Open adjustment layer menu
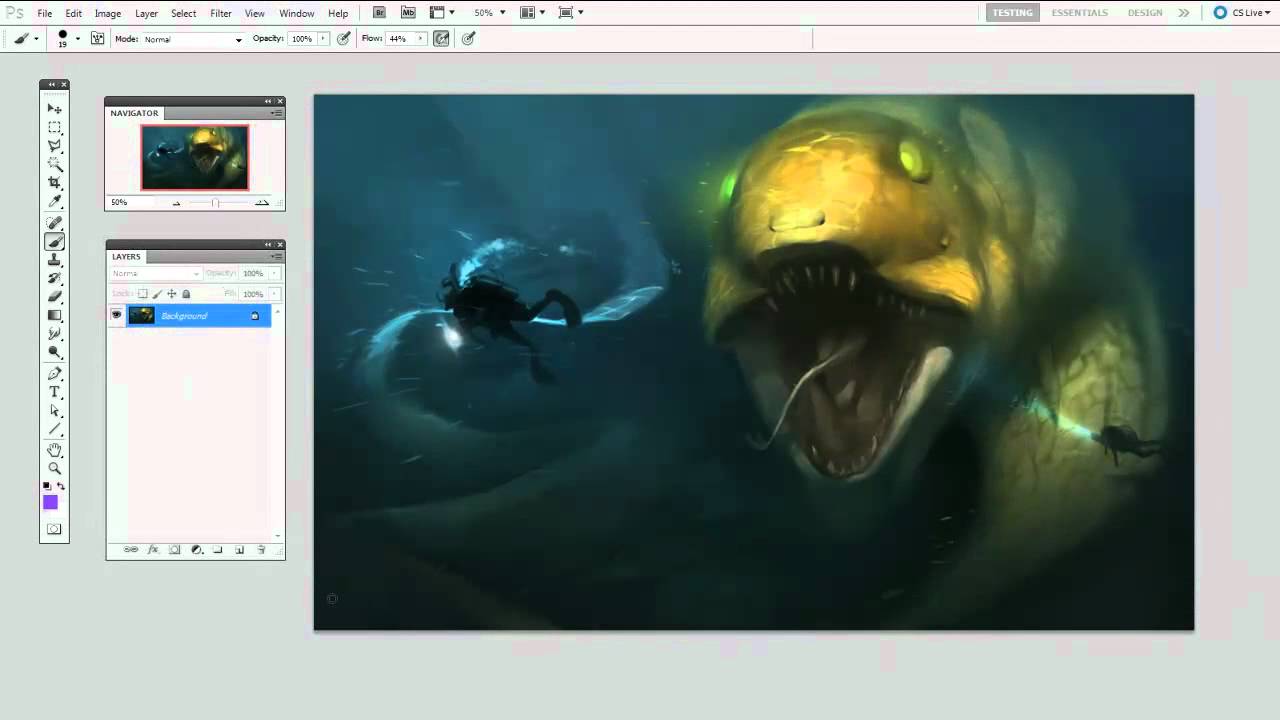Screen dimensions: 1280x720 click(x=196, y=550)
